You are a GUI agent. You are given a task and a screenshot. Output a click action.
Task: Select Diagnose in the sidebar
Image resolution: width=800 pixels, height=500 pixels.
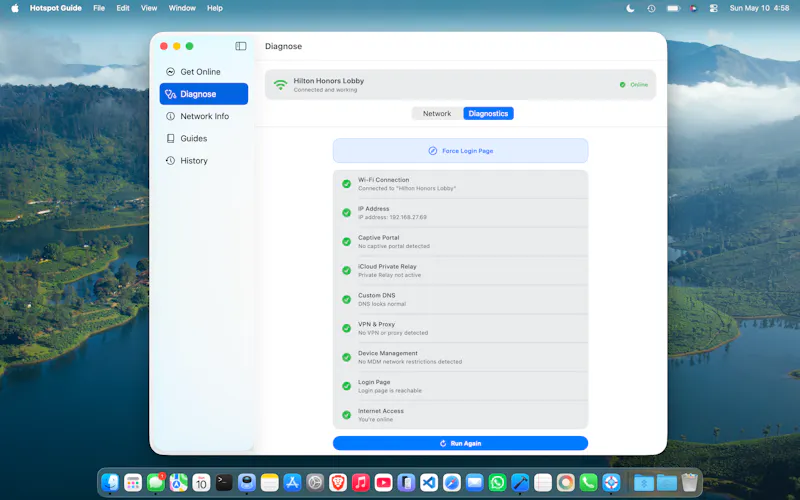(204, 94)
